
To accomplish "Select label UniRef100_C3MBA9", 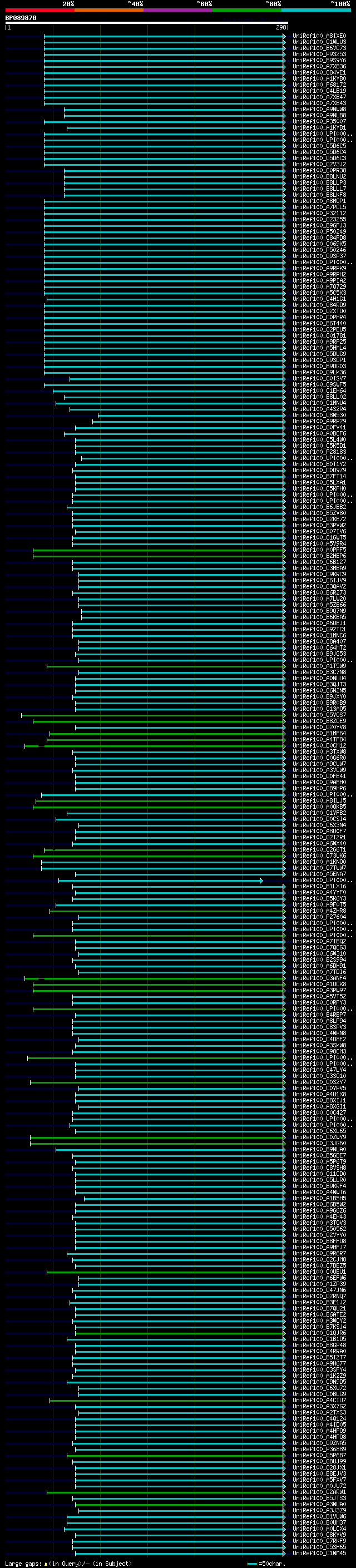I will click(x=319, y=568).
